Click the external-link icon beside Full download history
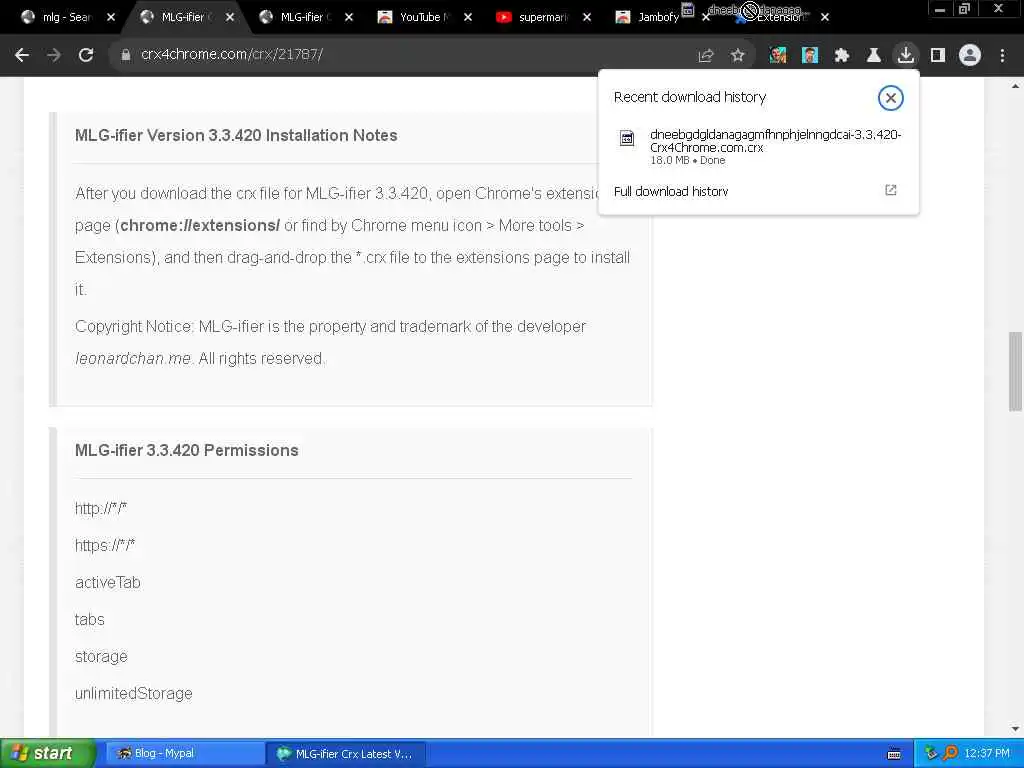The height and width of the screenshot is (768, 1024). click(891, 190)
